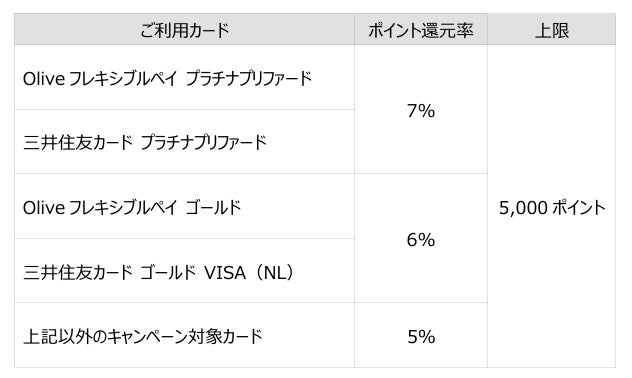Click the 7% point rate cell
Screen dimensions: 632x378
tap(421, 110)
